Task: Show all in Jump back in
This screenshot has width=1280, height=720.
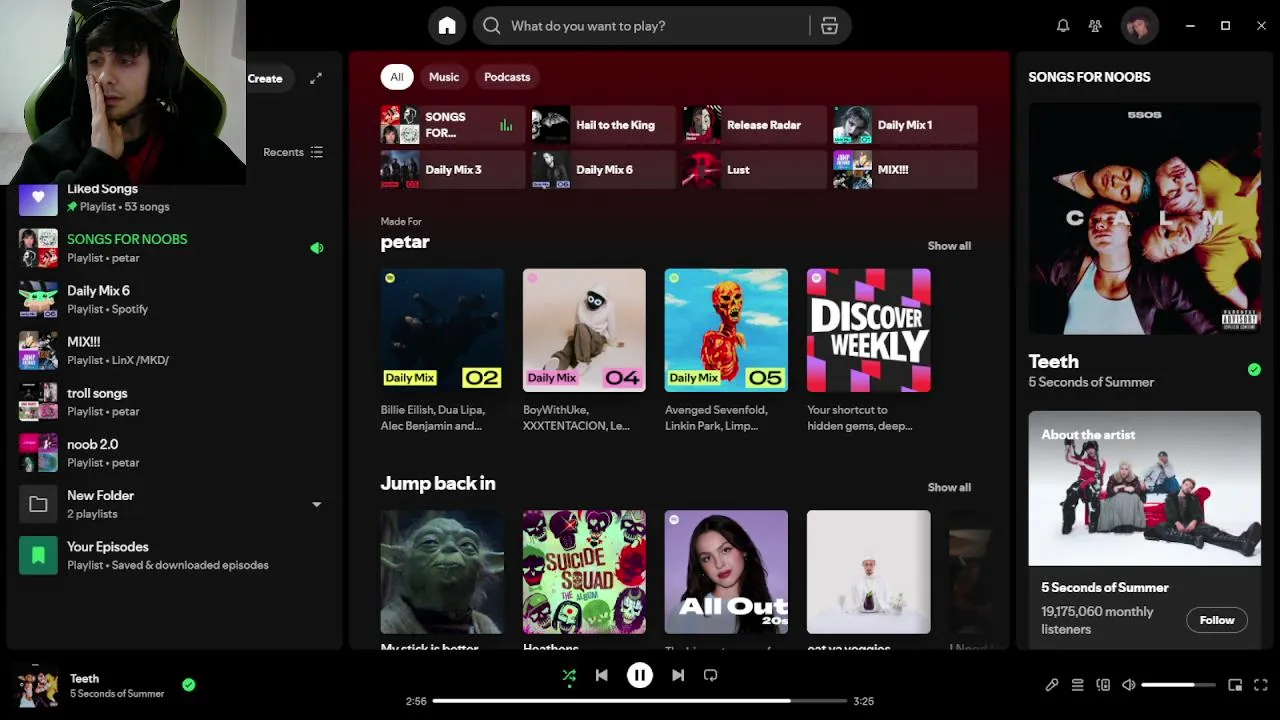Action: 949,488
